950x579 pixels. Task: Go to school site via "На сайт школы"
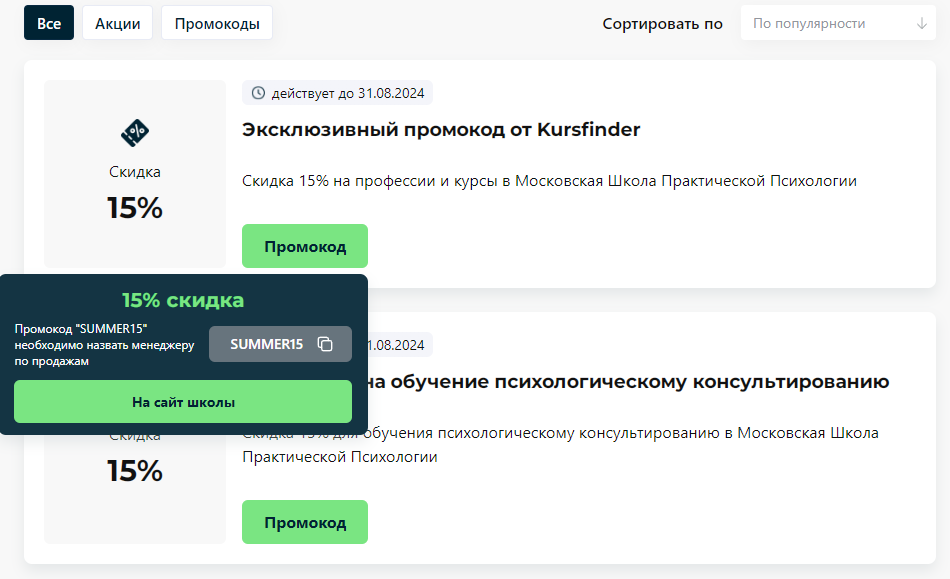[x=183, y=402]
